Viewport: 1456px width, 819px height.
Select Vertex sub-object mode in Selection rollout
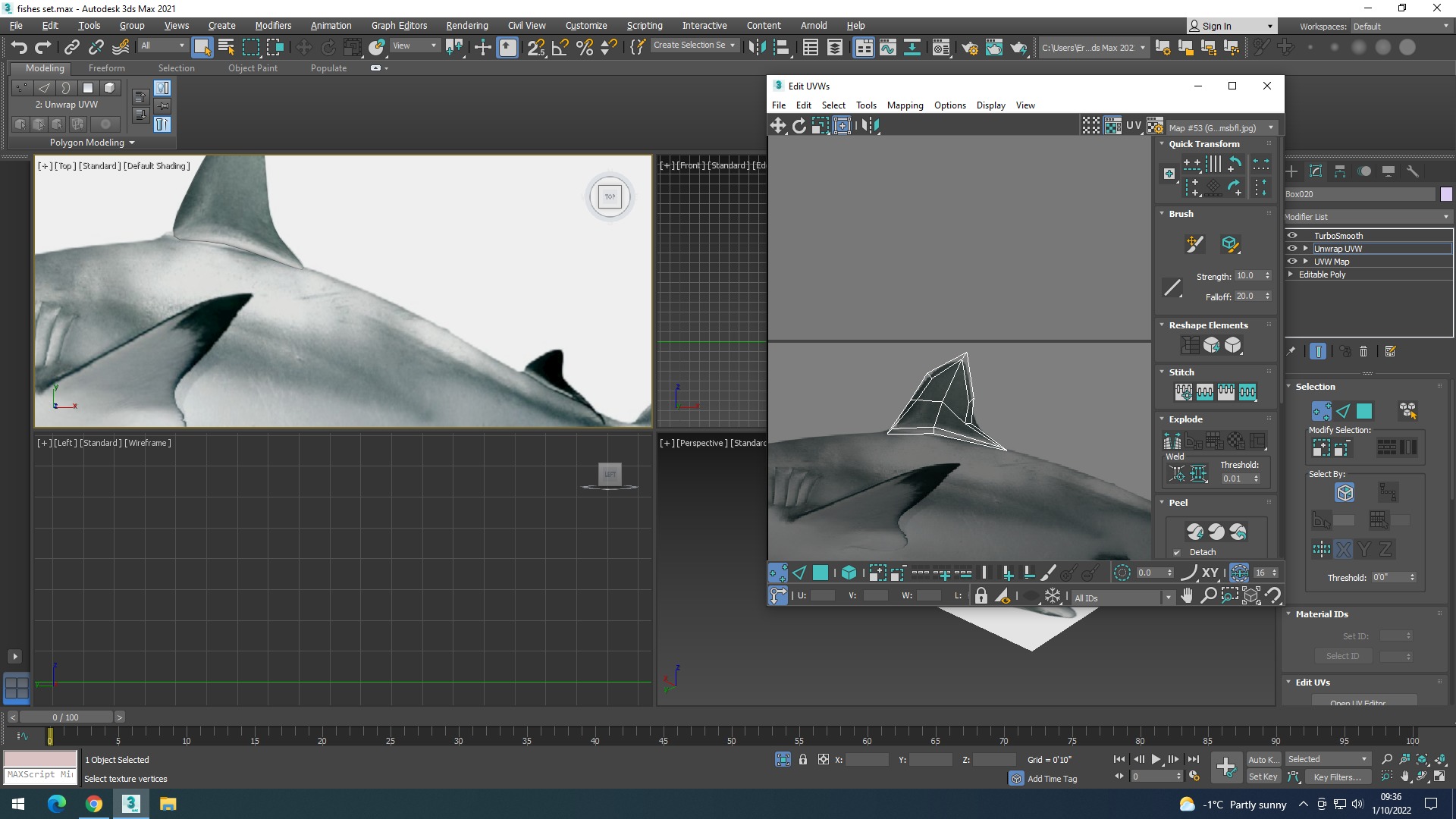coord(1321,411)
